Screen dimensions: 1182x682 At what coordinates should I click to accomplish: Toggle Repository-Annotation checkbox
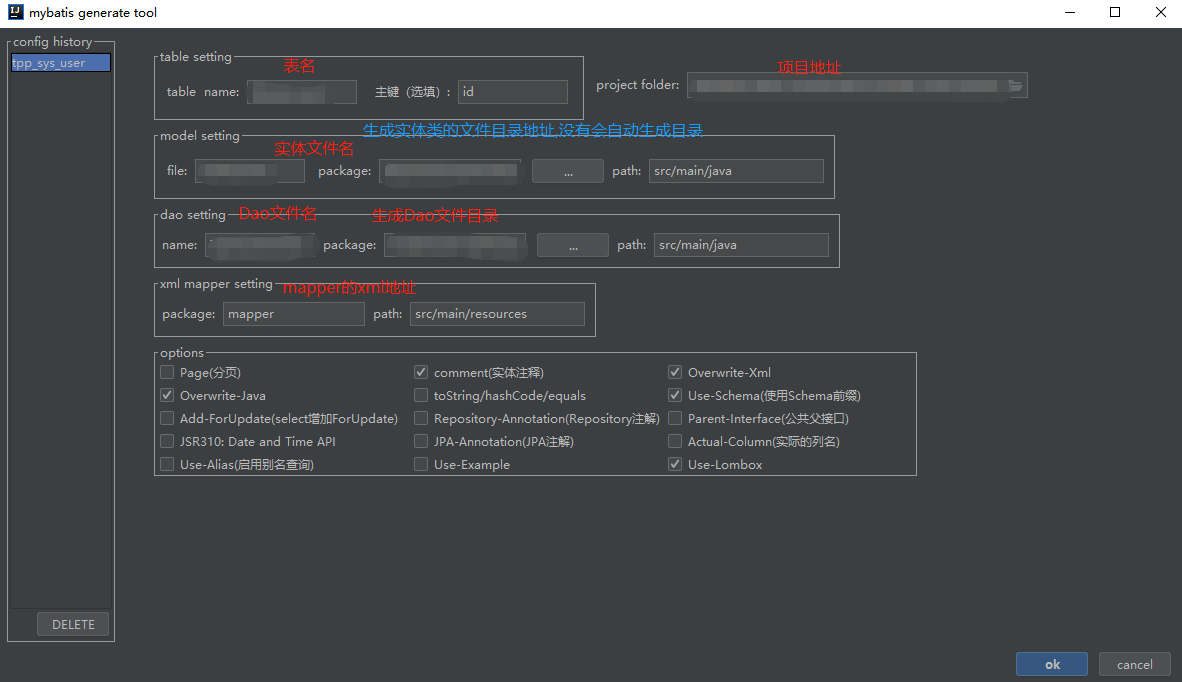421,418
